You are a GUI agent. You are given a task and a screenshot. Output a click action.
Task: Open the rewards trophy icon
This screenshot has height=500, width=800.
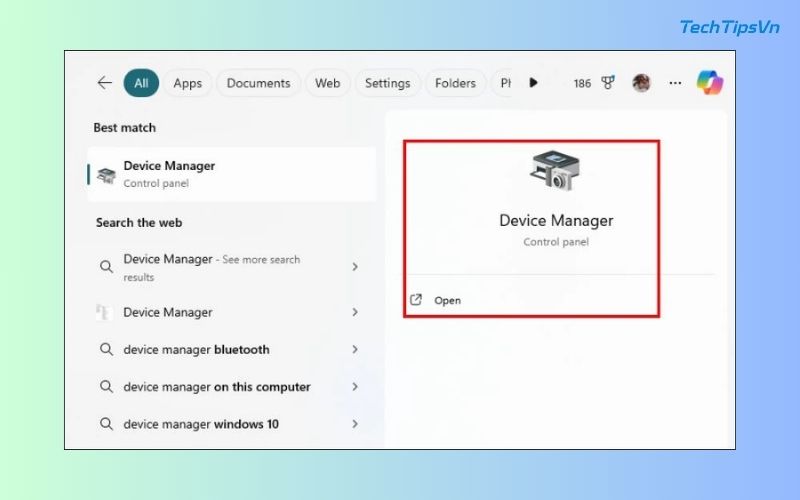click(608, 83)
